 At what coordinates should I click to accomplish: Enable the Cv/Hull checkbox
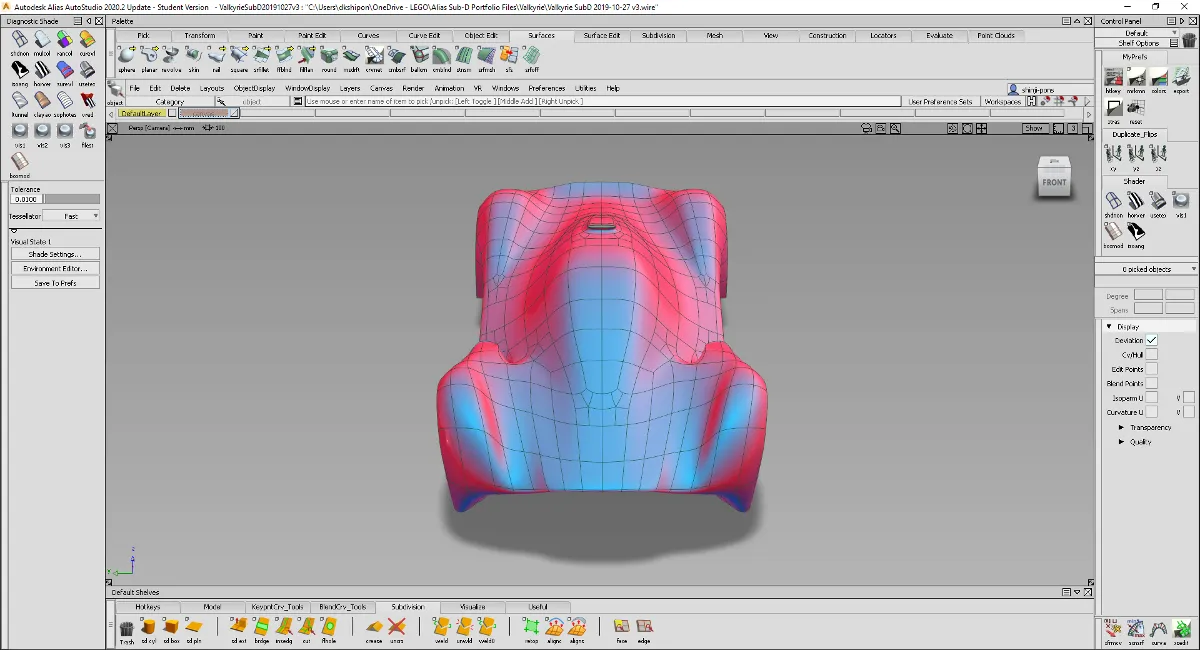(1152, 355)
